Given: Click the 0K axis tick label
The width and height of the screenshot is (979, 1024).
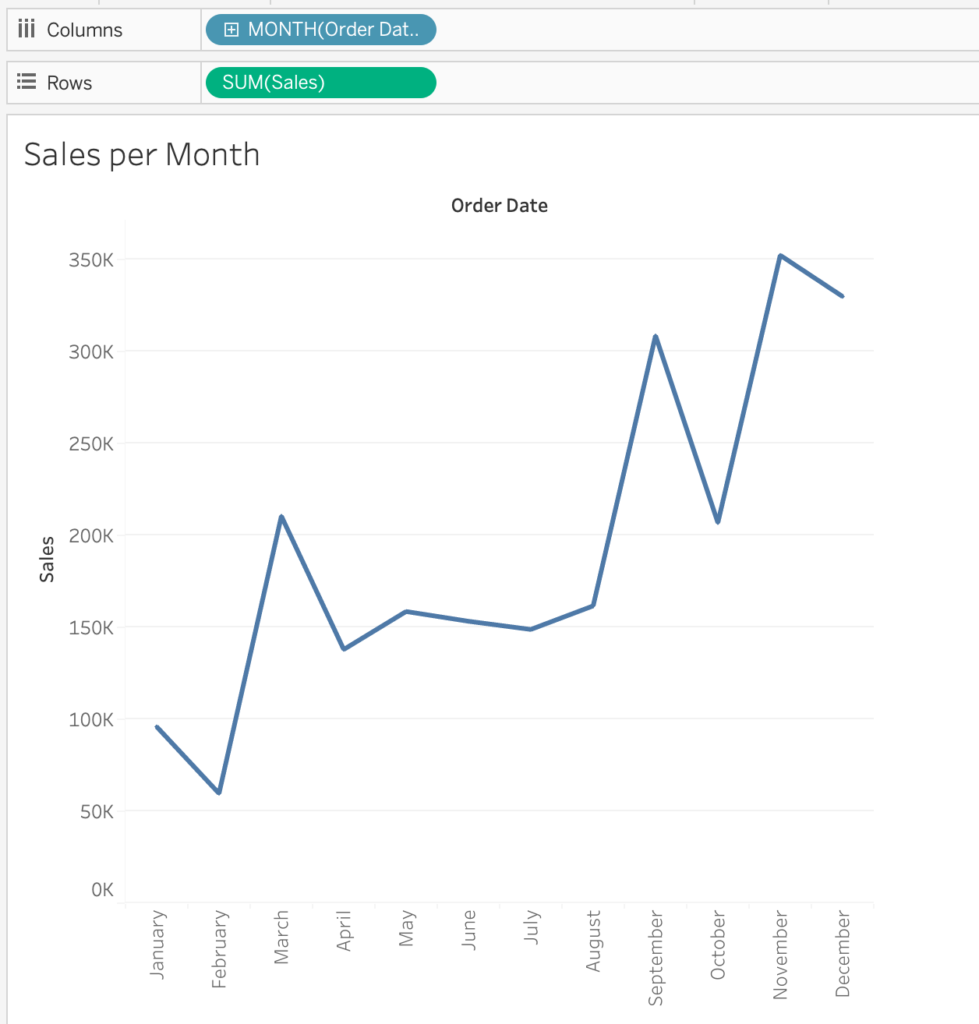Looking at the screenshot, I should [101, 889].
